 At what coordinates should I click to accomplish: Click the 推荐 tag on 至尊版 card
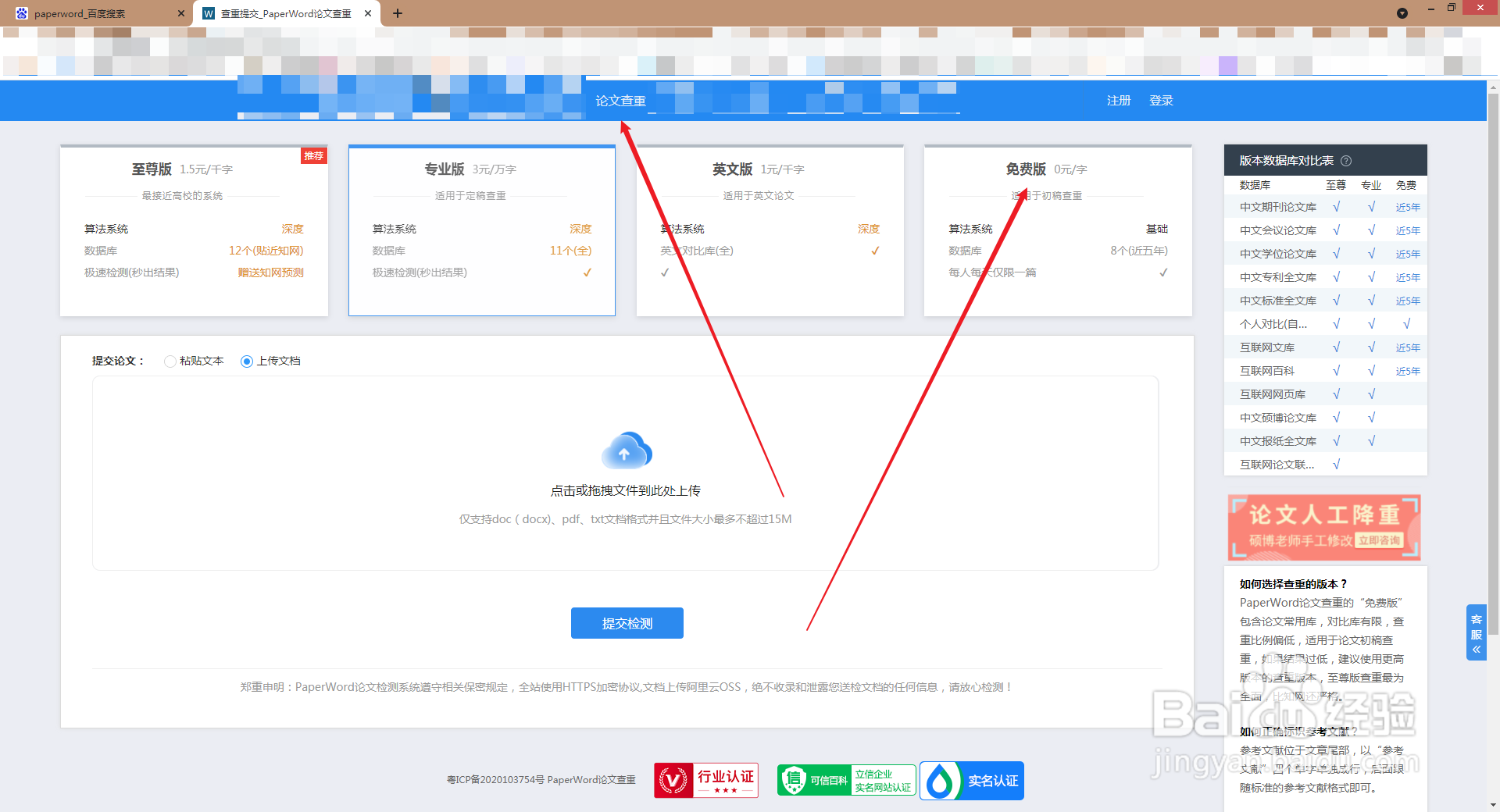click(314, 155)
